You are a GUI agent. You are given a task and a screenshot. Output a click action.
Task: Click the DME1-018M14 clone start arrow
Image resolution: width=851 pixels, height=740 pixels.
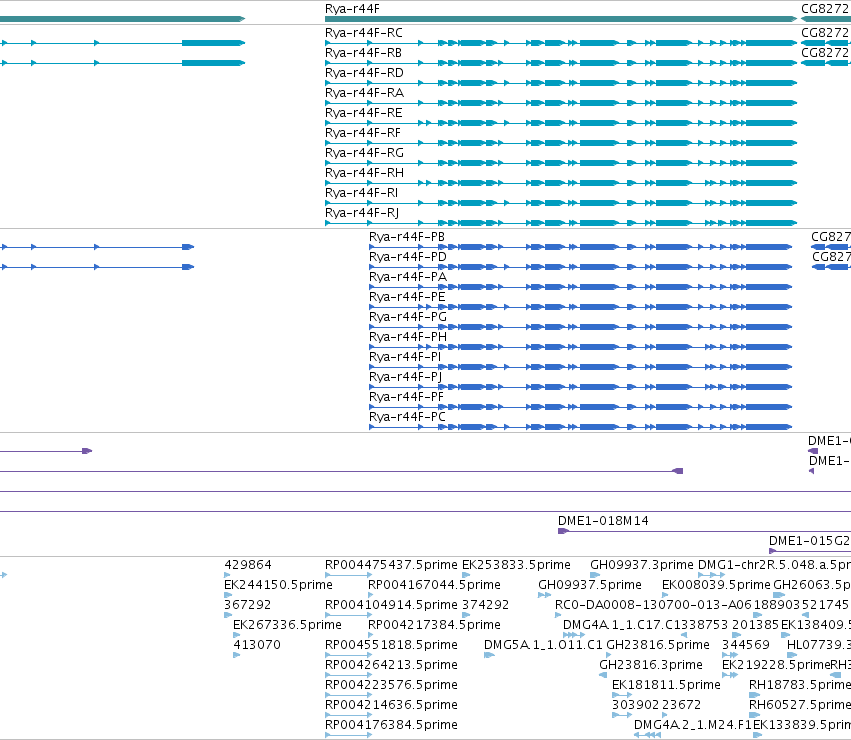pos(563,531)
